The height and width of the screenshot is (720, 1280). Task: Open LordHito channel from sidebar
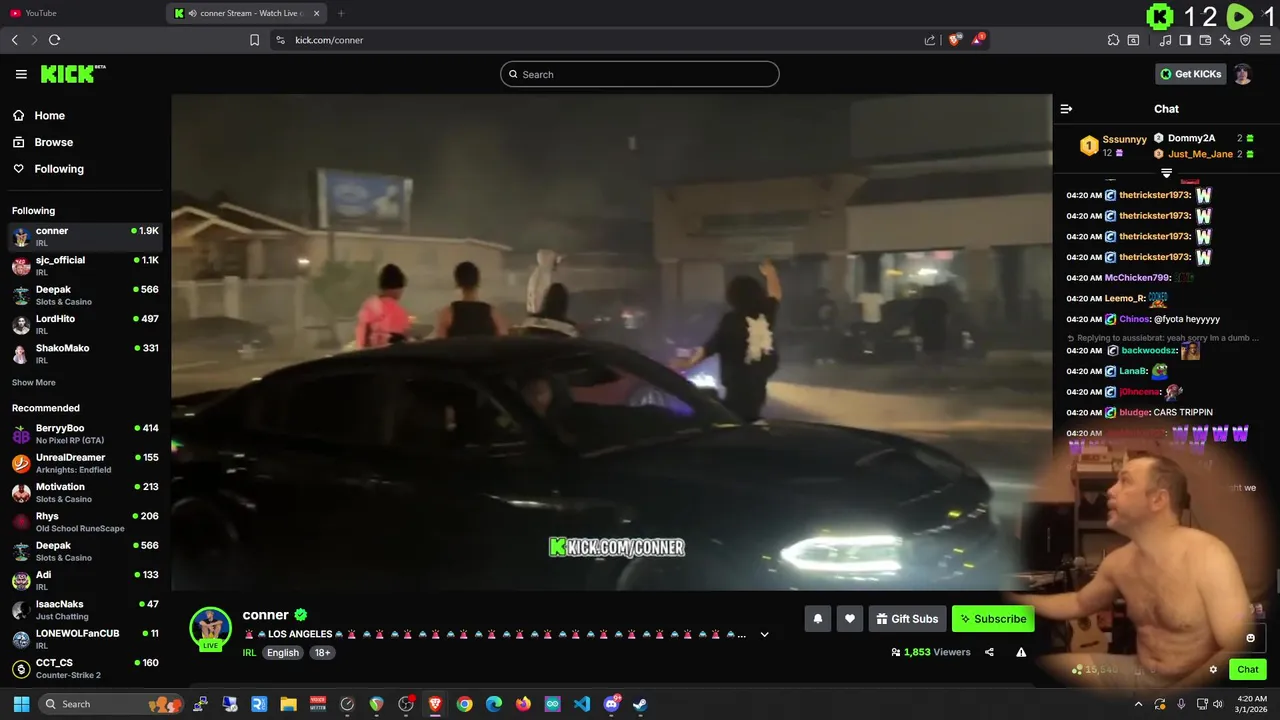(85, 324)
